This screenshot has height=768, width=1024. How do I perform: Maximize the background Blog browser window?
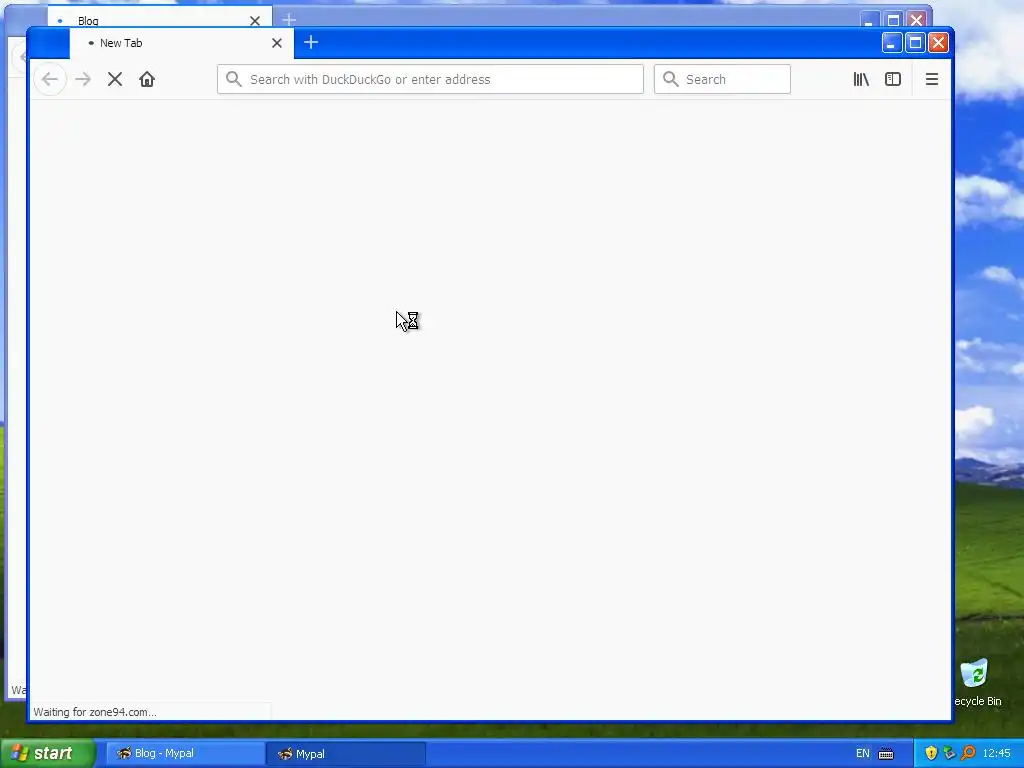point(893,20)
